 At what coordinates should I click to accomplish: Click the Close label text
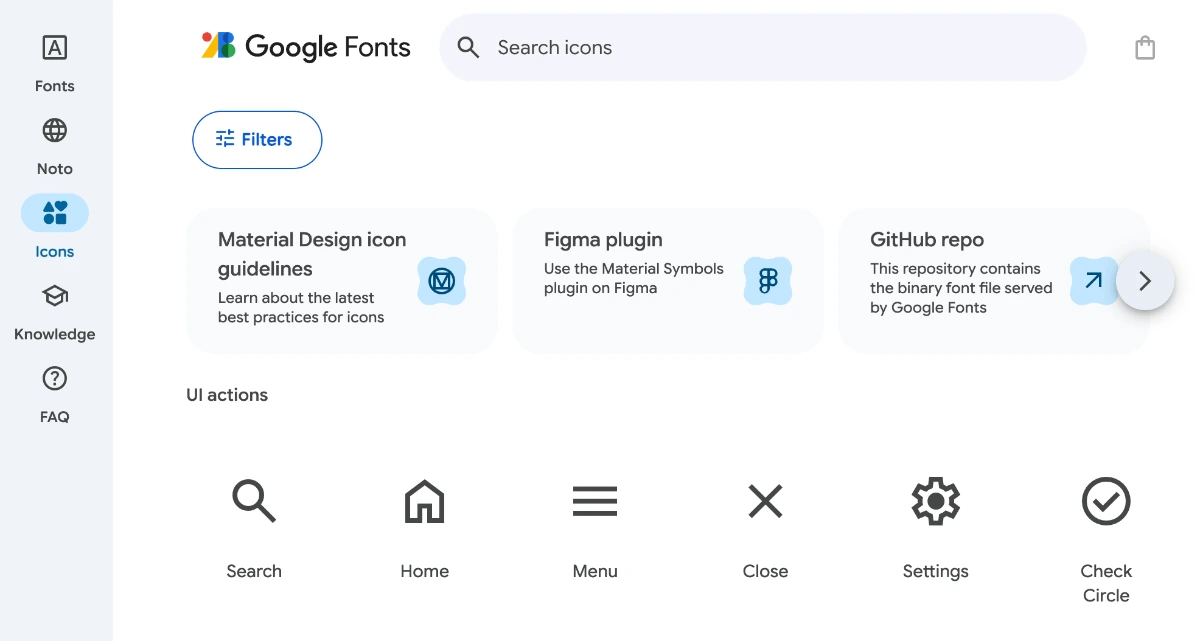coord(765,571)
